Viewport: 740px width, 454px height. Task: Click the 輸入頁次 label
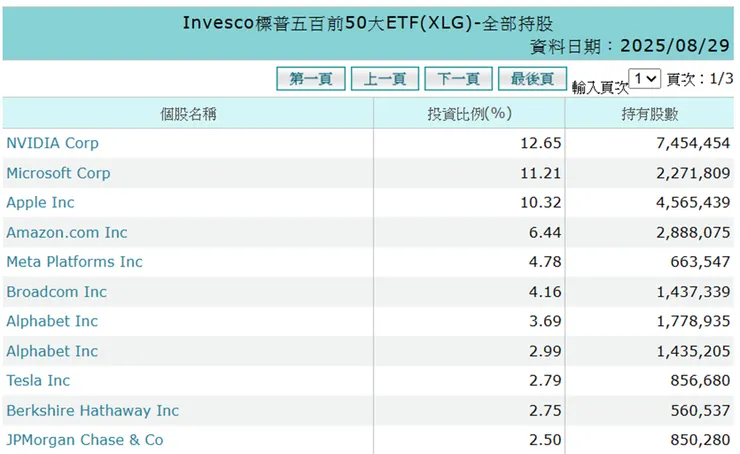click(x=600, y=87)
